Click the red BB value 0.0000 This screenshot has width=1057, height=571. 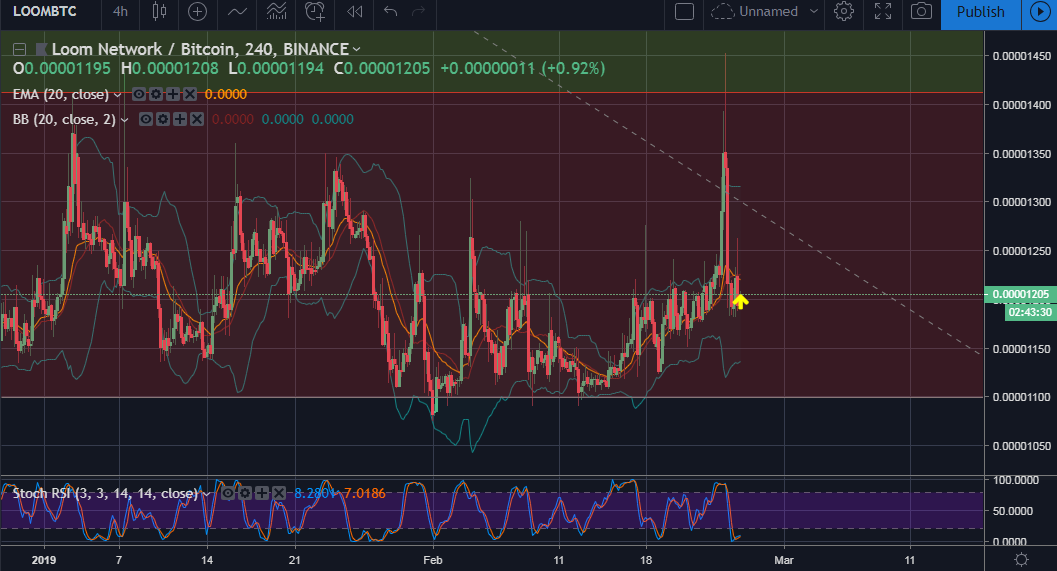(233, 119)
